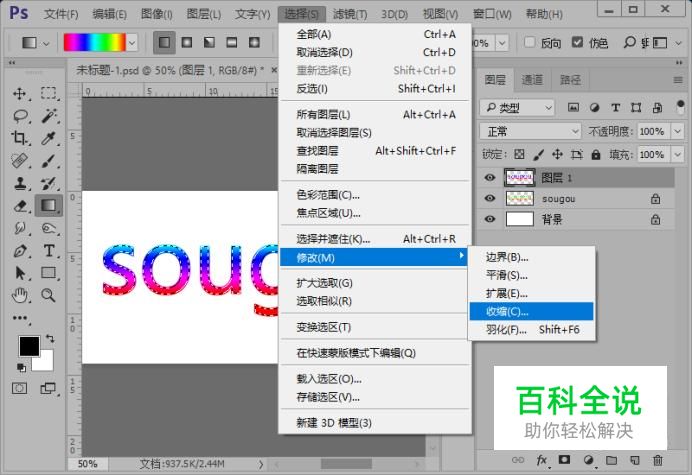Hide the 背景 layer visibility eye

pyautogui.click(x=490, y=219)
